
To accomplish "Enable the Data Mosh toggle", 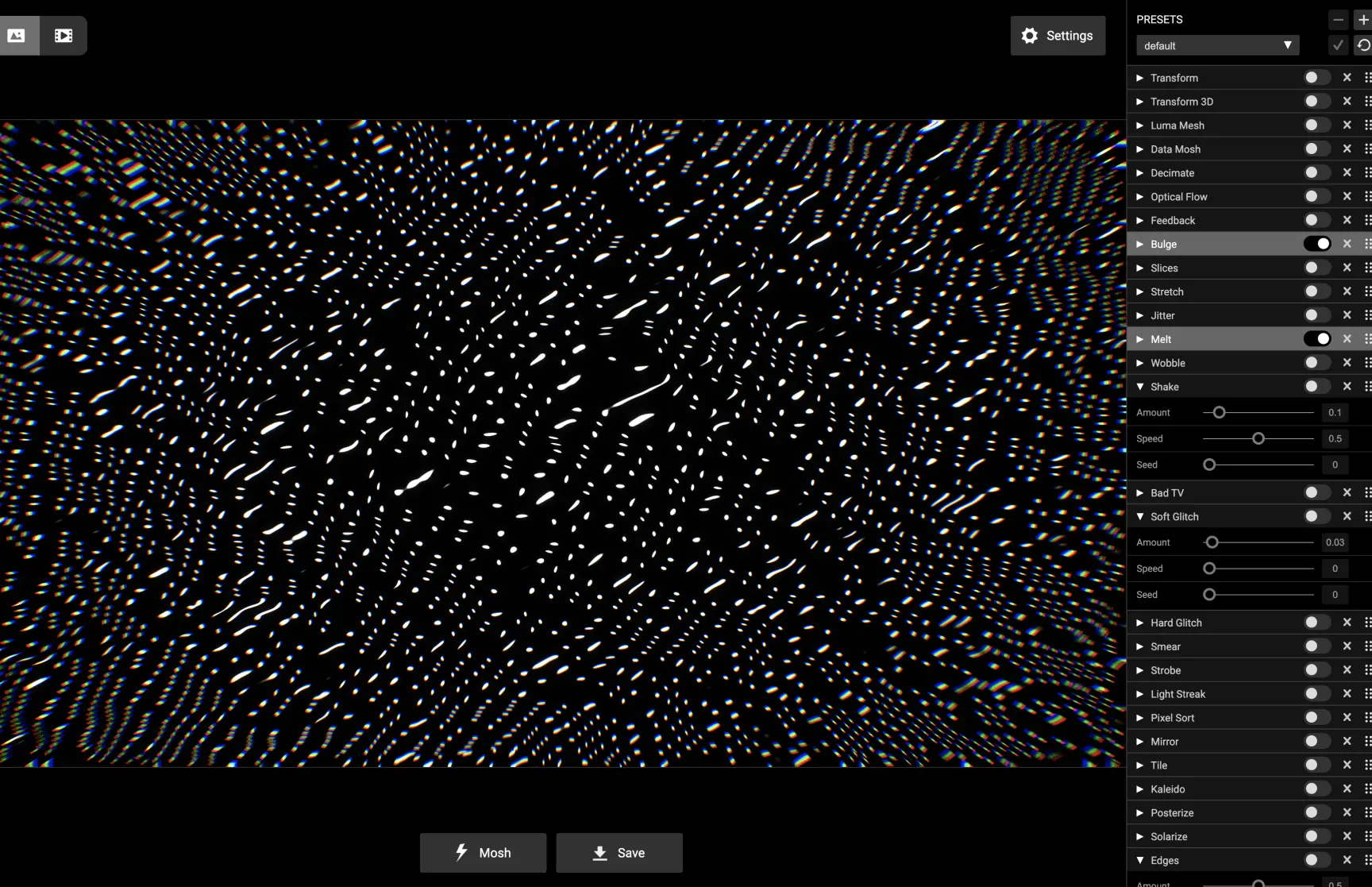I will pos(1317,149).
